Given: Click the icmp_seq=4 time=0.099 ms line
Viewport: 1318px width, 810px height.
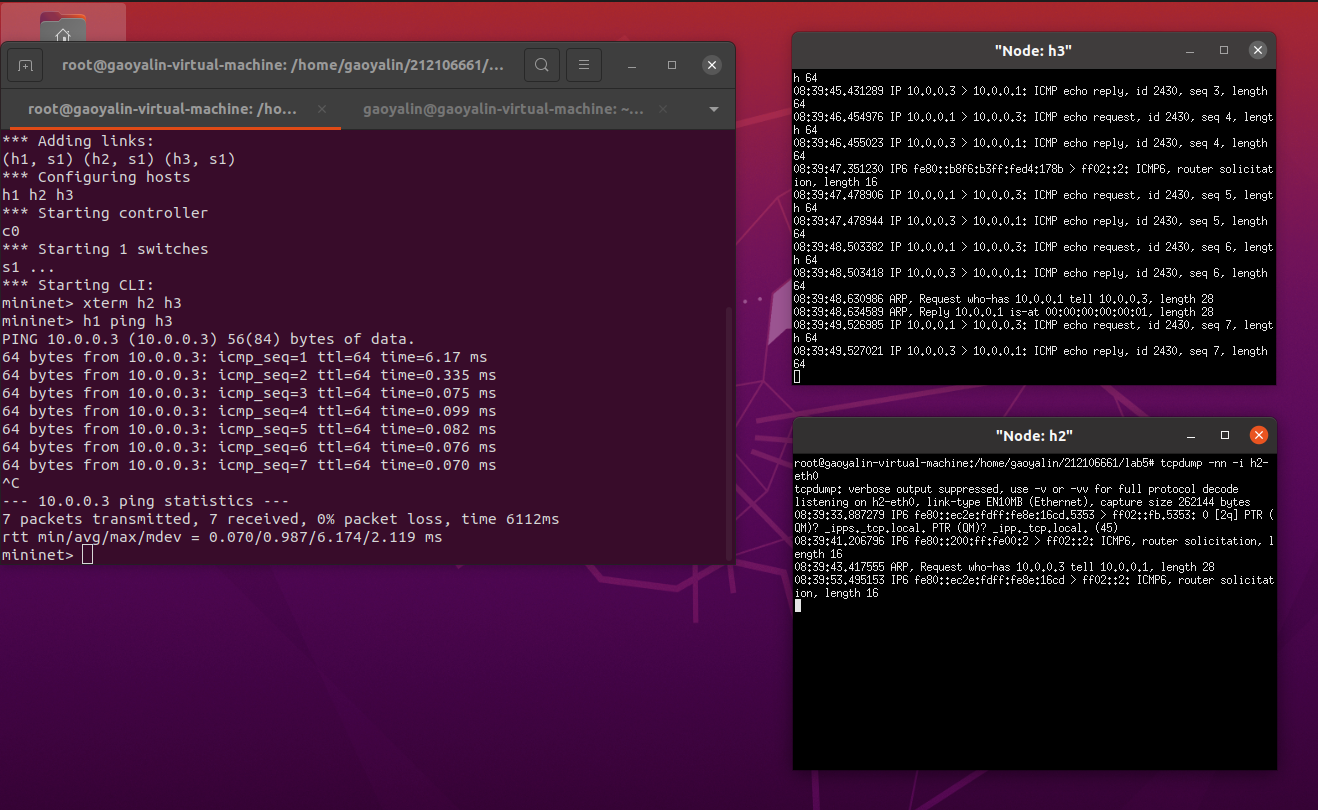Looking at the screenshot, I should coord(249,411).
